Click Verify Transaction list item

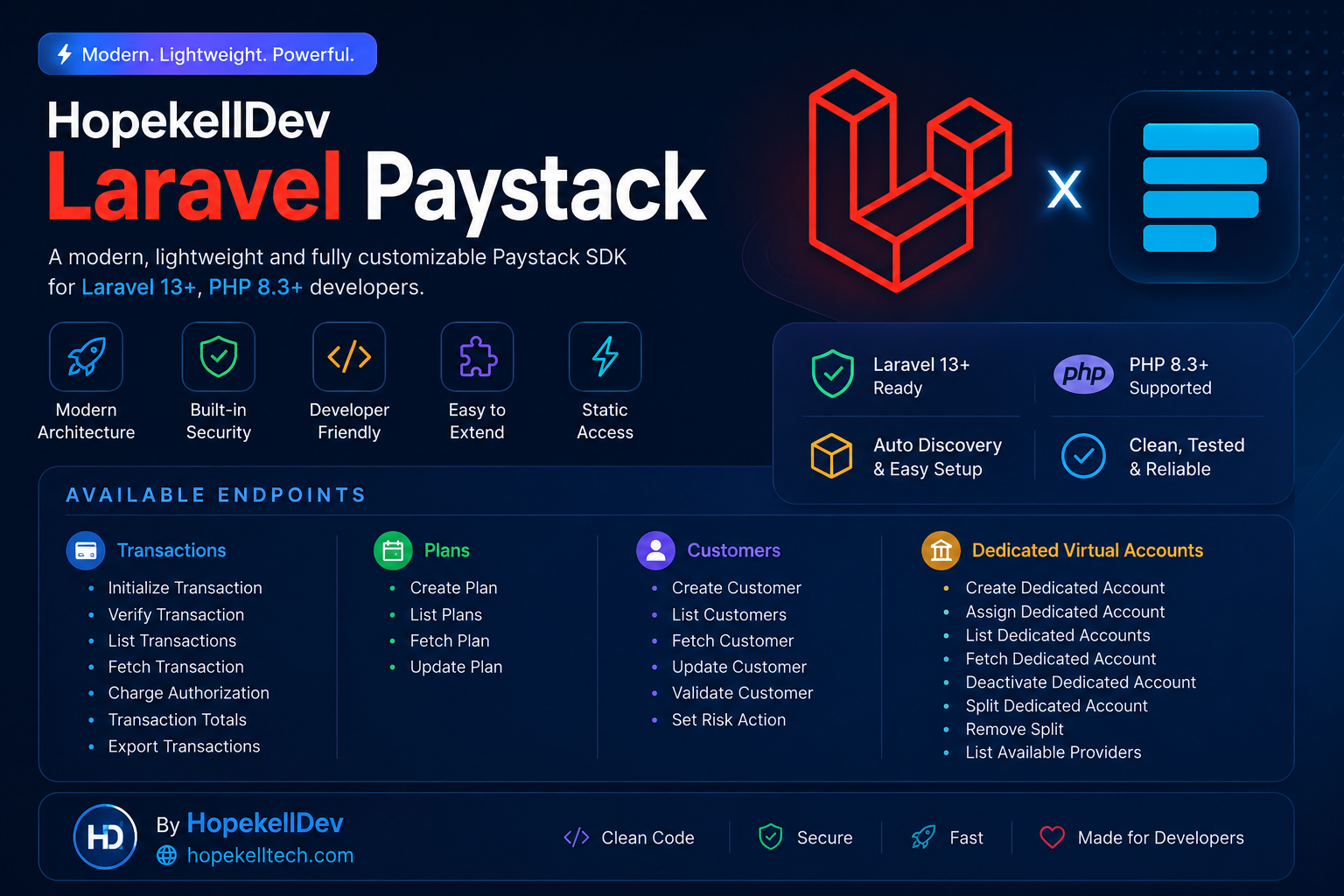tap(176, 615)
